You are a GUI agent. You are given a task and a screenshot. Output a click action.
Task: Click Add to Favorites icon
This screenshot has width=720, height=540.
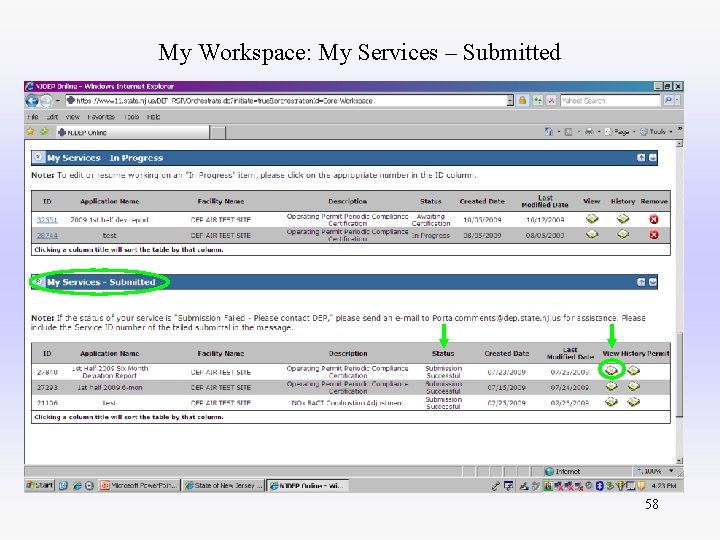pos(44,132)
